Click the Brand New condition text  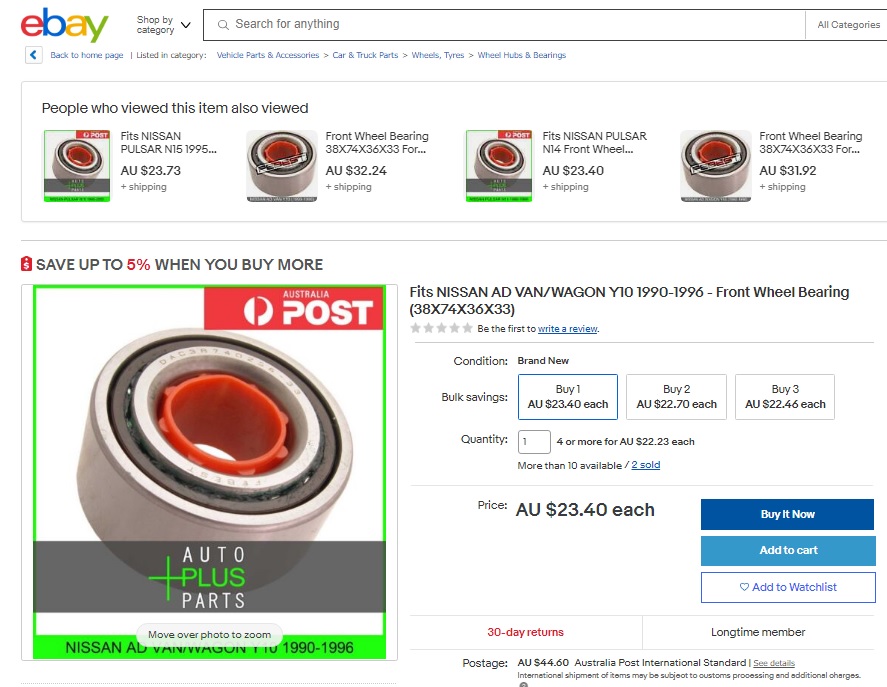pos(543,360)
